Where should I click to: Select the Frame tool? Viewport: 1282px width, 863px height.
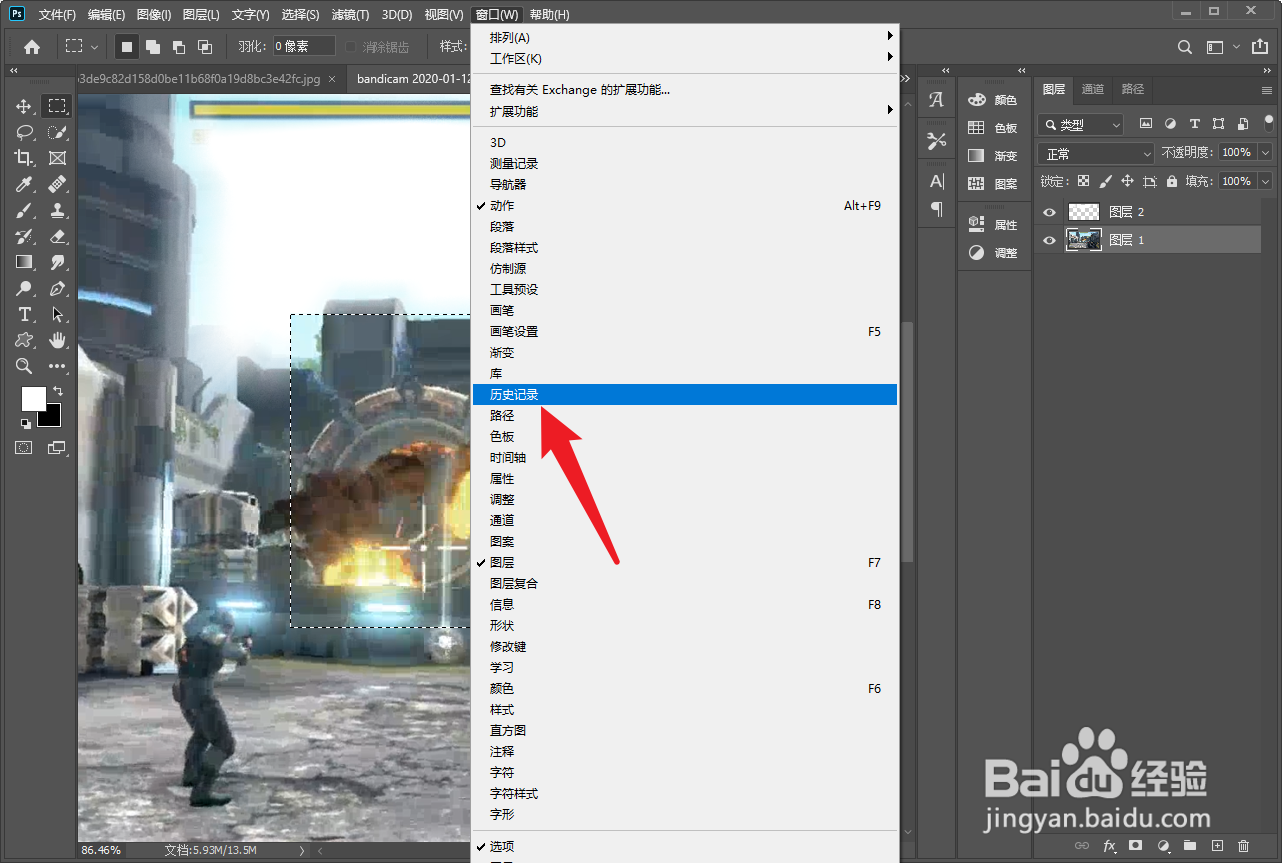tap(57, 158)
